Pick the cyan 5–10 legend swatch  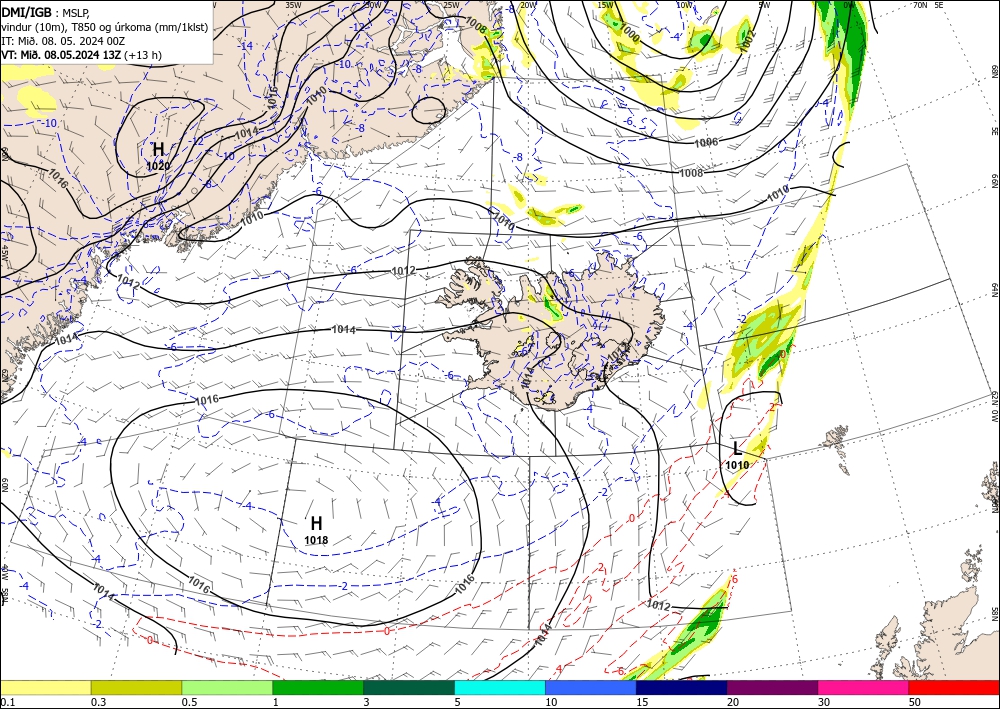point(500,687)
